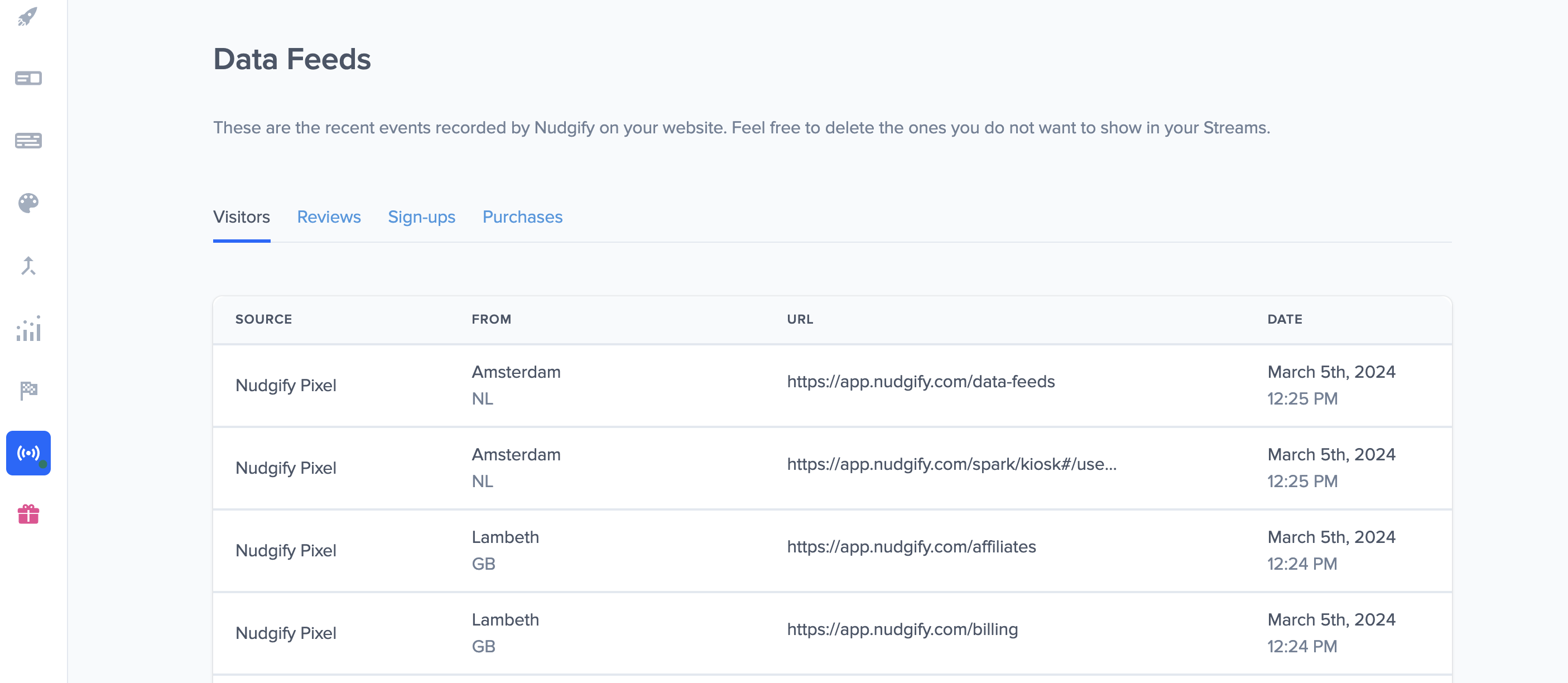Click the DATE column header
1568x683 pixels.
click(1285, 320)
